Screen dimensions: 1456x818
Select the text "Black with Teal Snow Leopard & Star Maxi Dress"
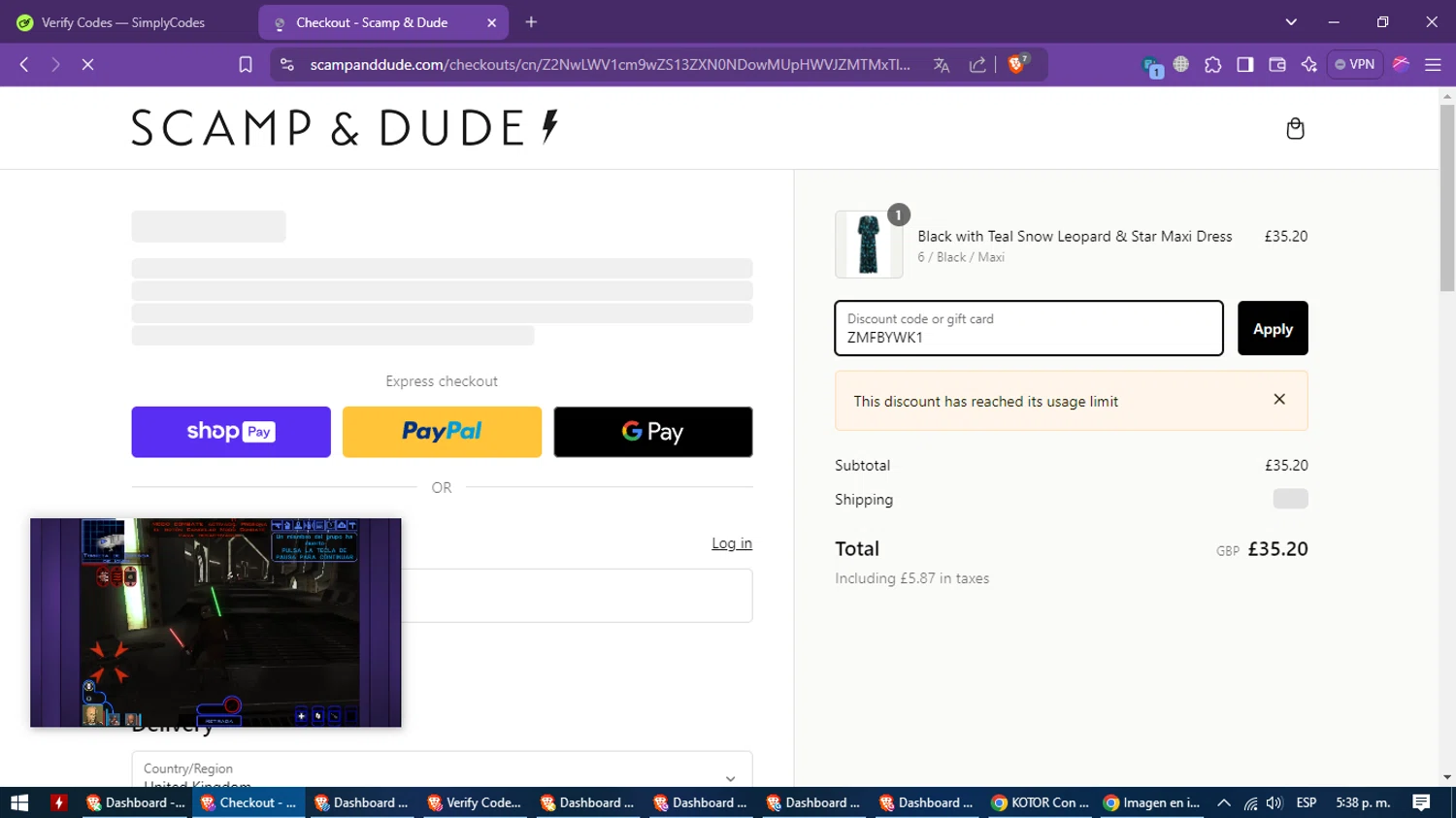1075,236
